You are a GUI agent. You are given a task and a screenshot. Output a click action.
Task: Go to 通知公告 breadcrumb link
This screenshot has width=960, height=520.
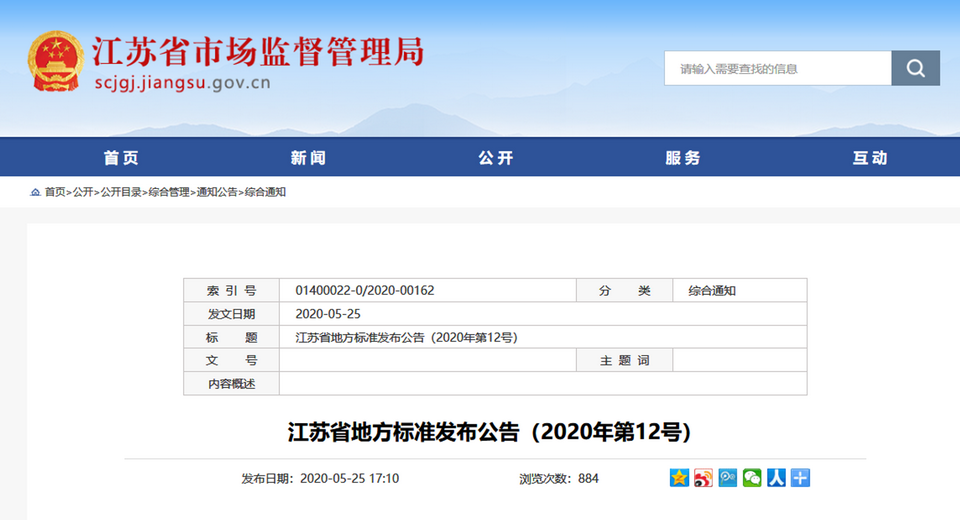(x=217, y=192)
